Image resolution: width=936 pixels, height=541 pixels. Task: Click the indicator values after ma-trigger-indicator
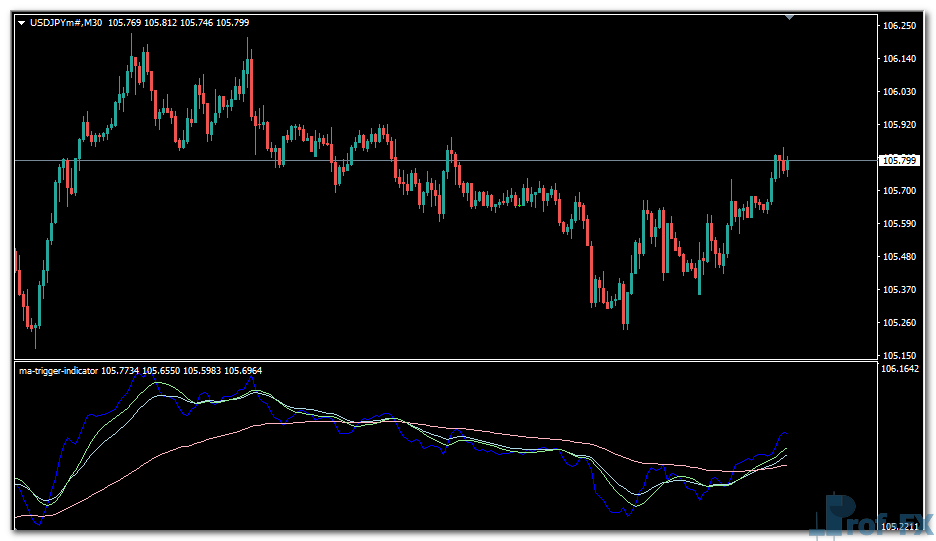coord(182,370)
